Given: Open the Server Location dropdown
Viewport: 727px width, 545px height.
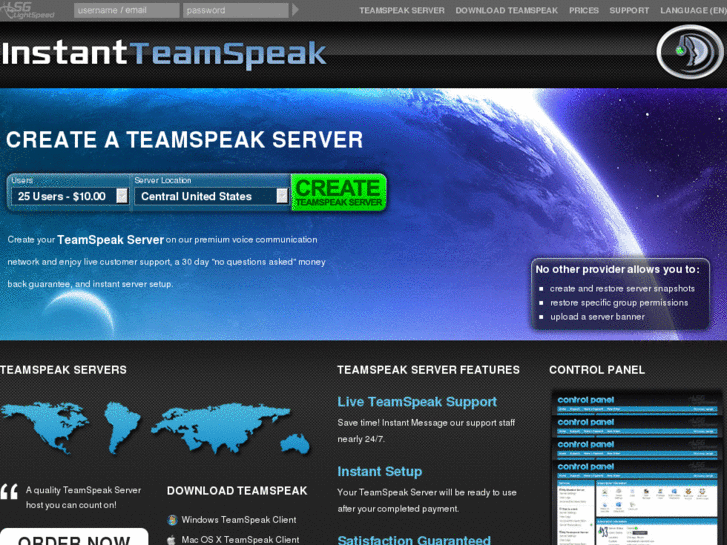Looking at the screenshot, I should pyautogui.click(x=211, y=196).
